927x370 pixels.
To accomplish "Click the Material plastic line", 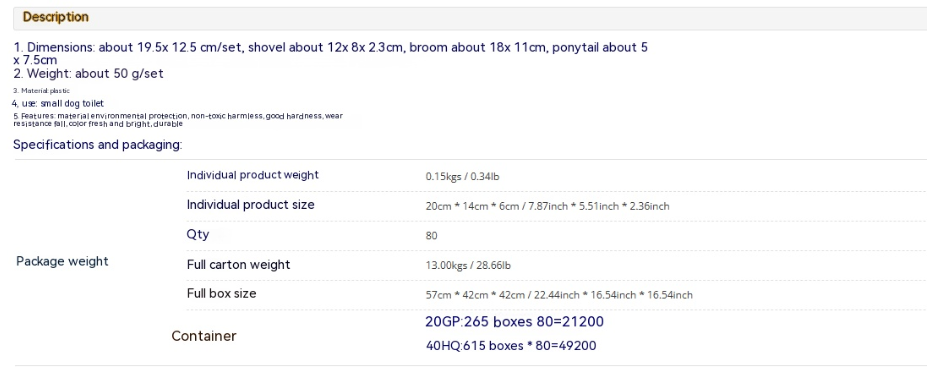I will click(x=41, y=91).
